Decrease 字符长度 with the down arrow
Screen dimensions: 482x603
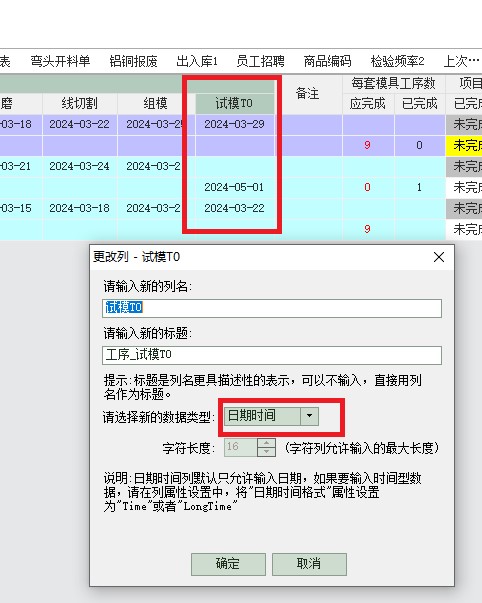pos(266,451)
